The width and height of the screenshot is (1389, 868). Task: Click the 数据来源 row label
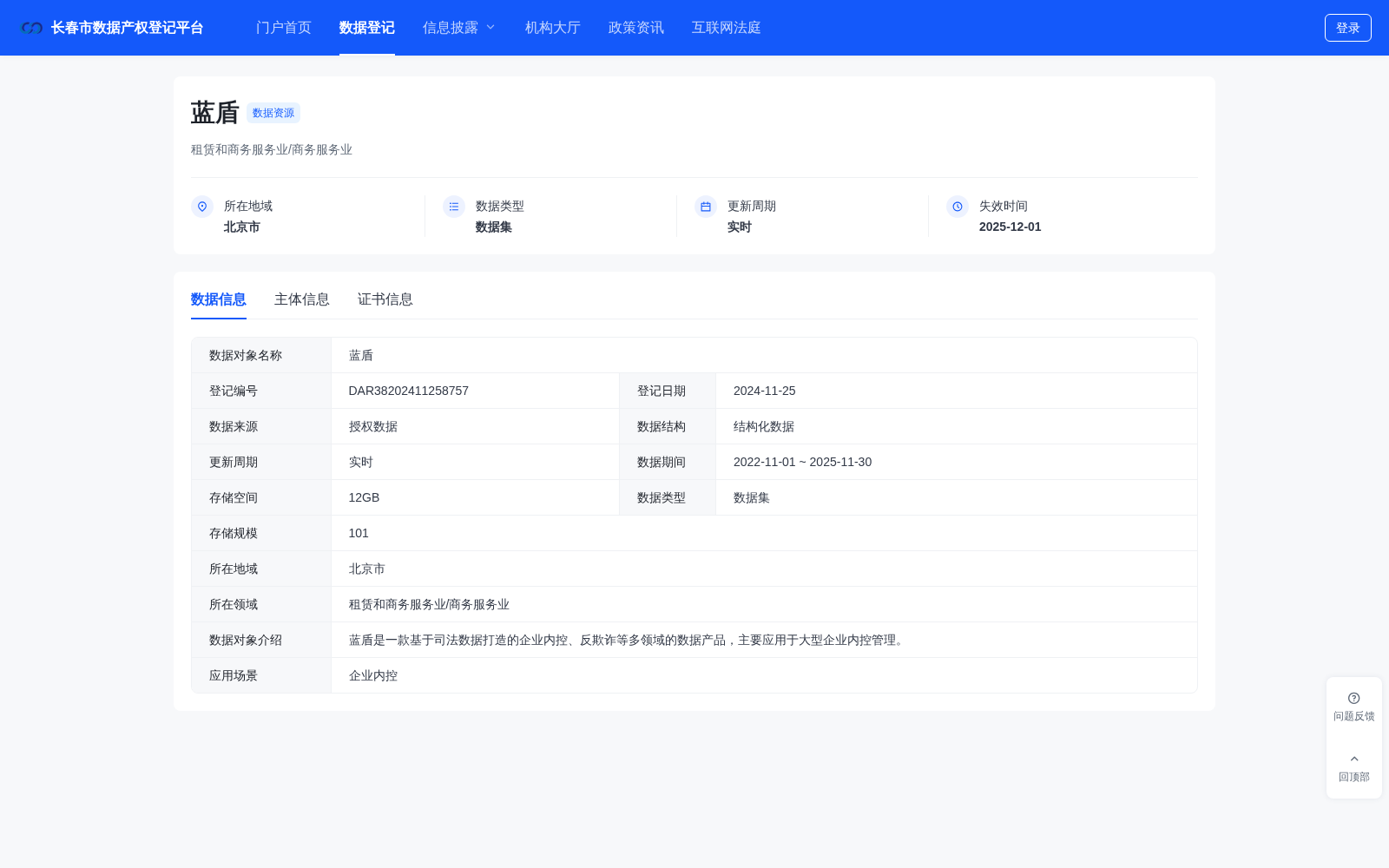click(x=234, y=426)
